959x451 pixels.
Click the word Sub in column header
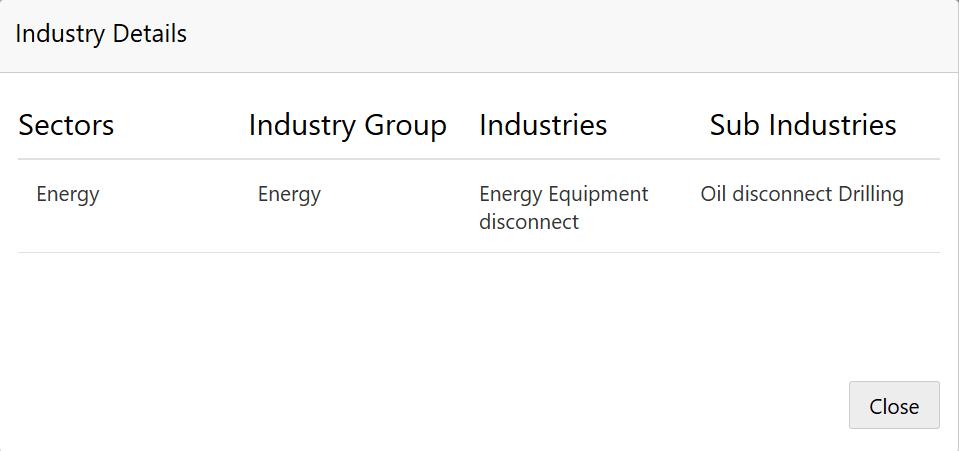[735, 125]
